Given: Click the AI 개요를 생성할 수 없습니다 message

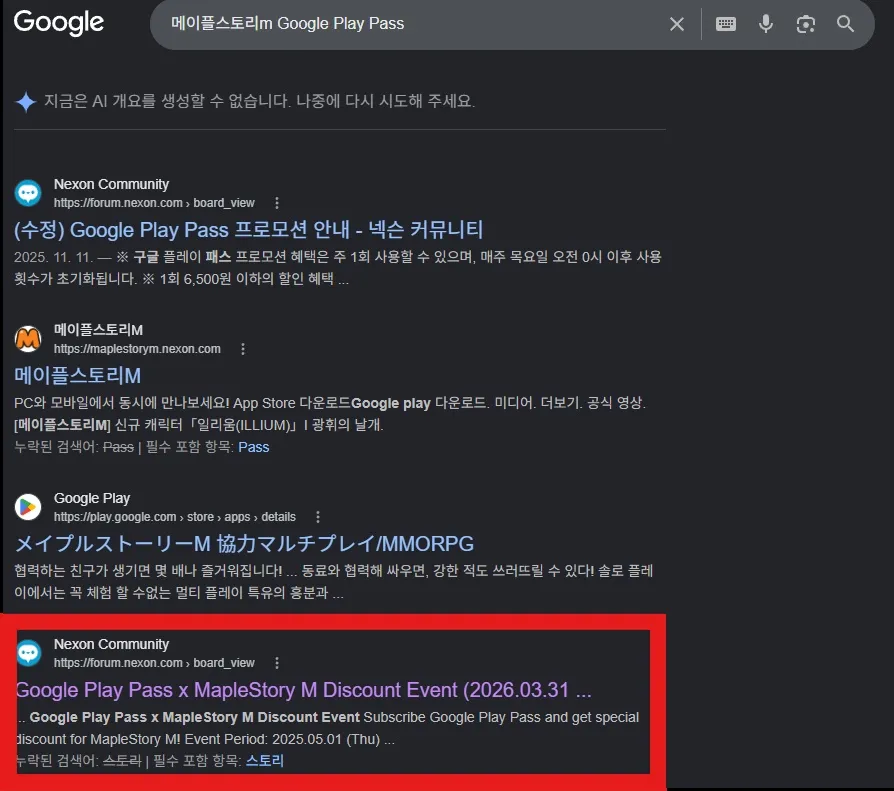Looking at the screenshot, I should click(x=259, y=101).
